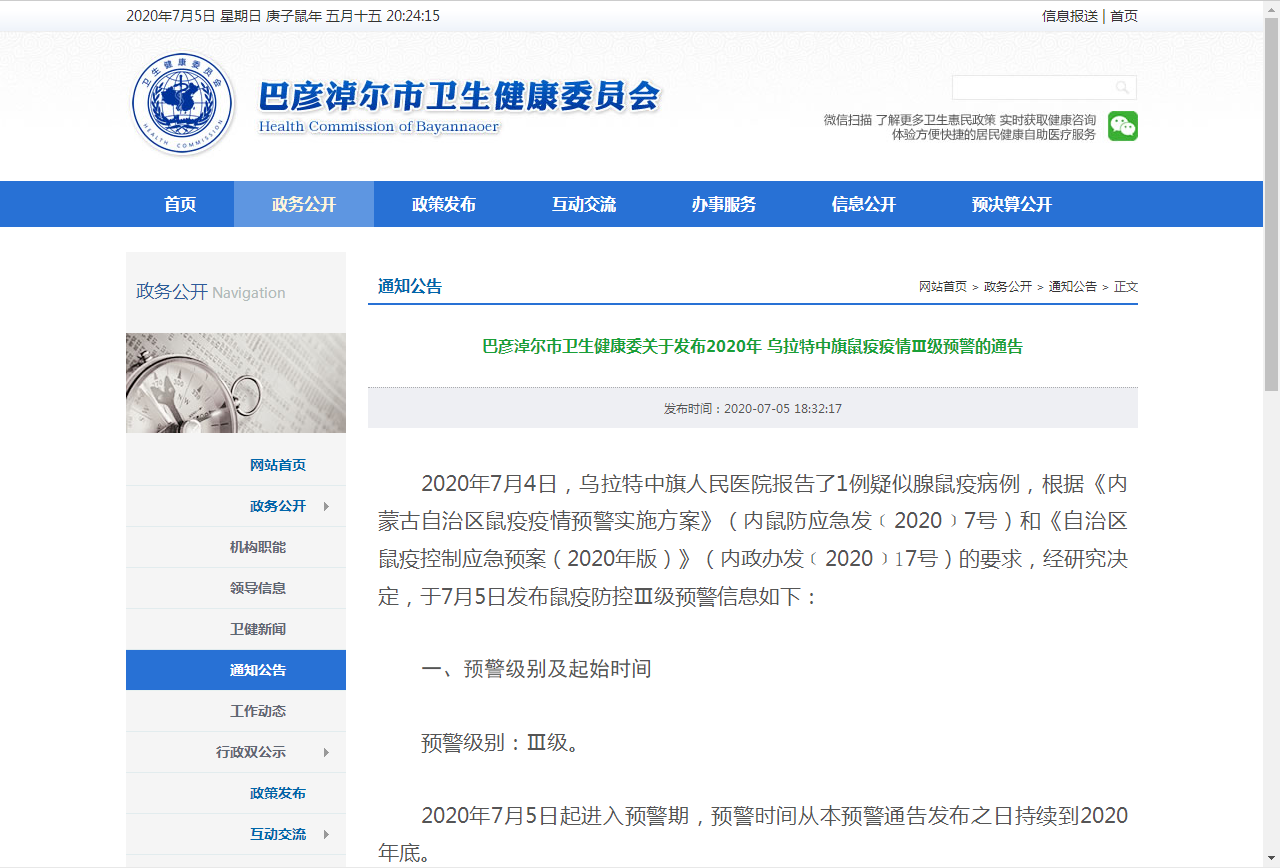Click breadcrumb 通知公告
The width and height of the screenshot is (1280, 868).
click(1073, 286)
